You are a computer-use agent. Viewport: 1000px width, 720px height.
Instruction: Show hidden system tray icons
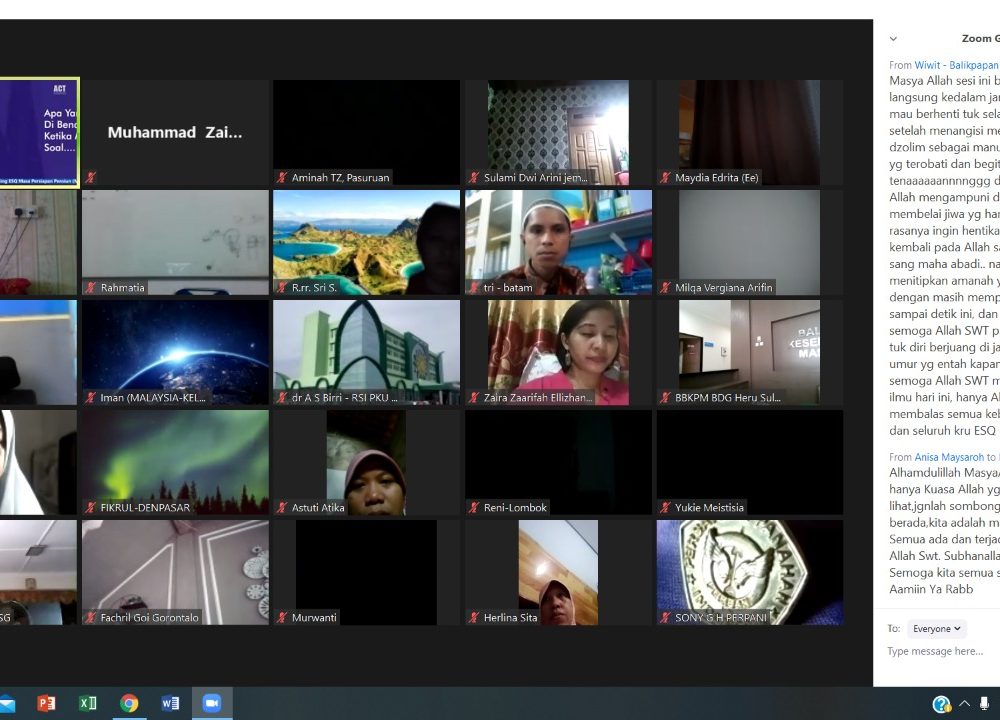point(964,704)
